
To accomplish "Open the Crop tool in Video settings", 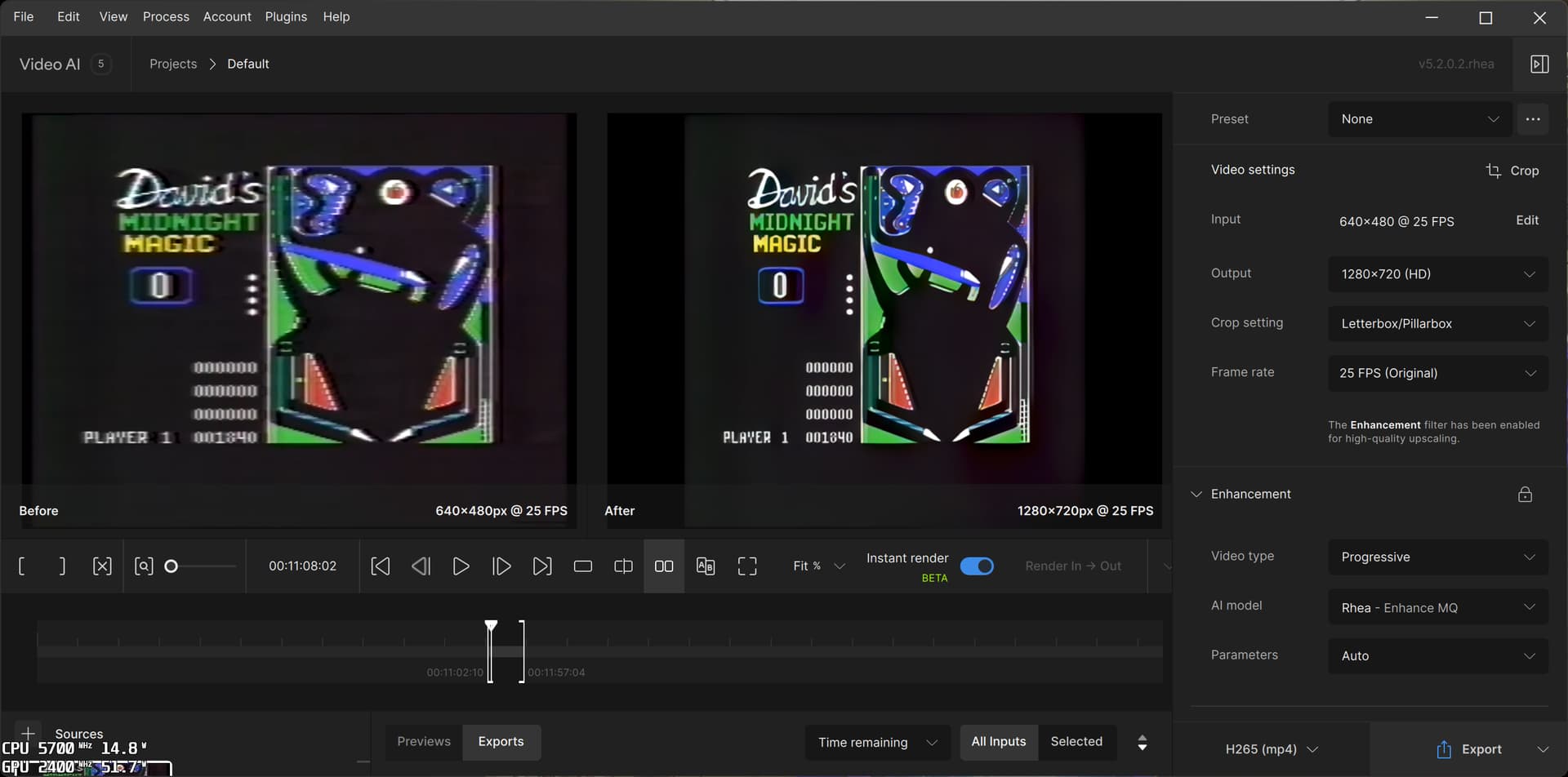I will click(1512, 170).
